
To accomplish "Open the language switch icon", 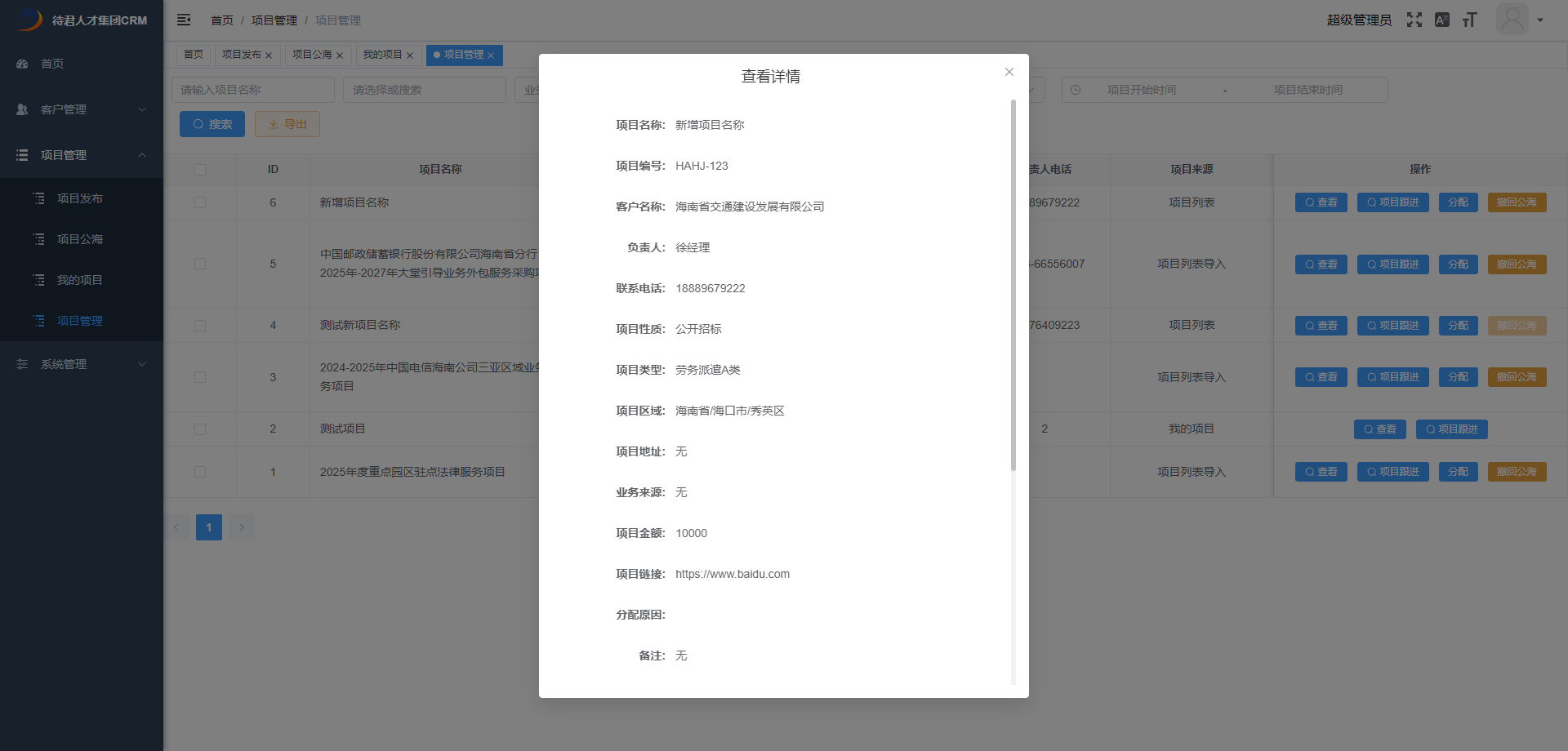I will (1442, 20).
